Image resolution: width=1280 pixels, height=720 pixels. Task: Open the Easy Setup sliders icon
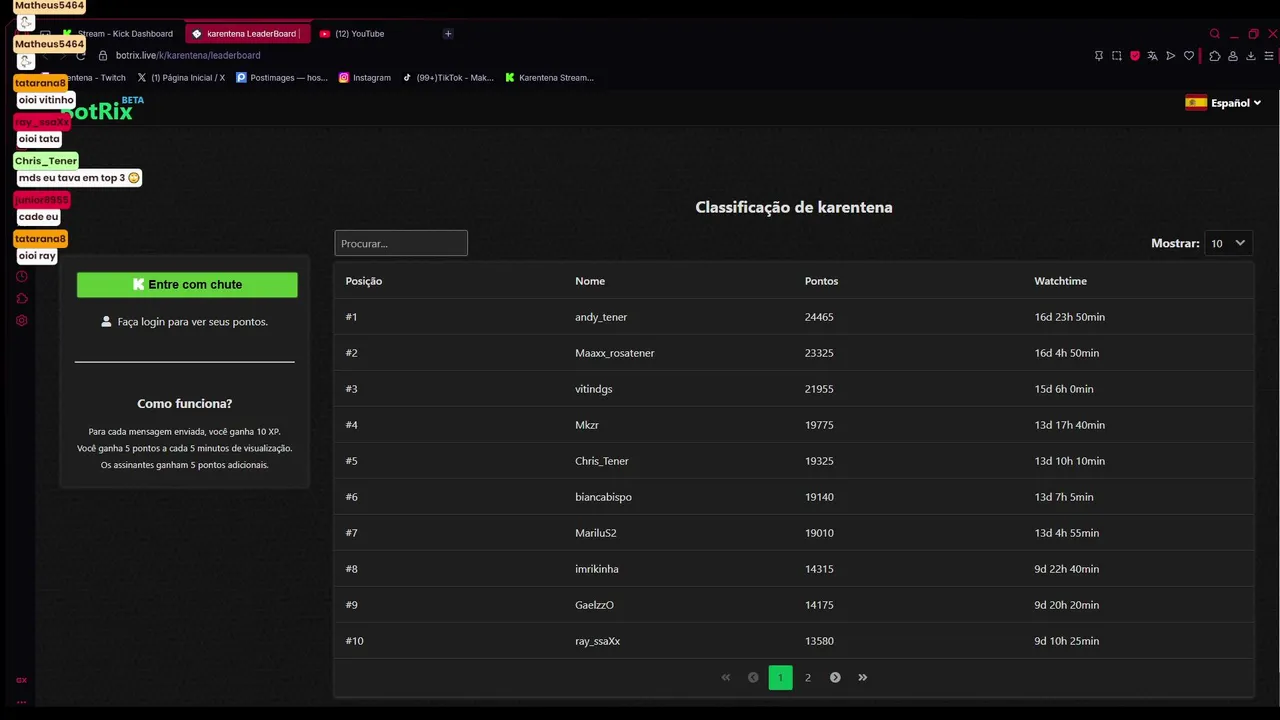1269,56
